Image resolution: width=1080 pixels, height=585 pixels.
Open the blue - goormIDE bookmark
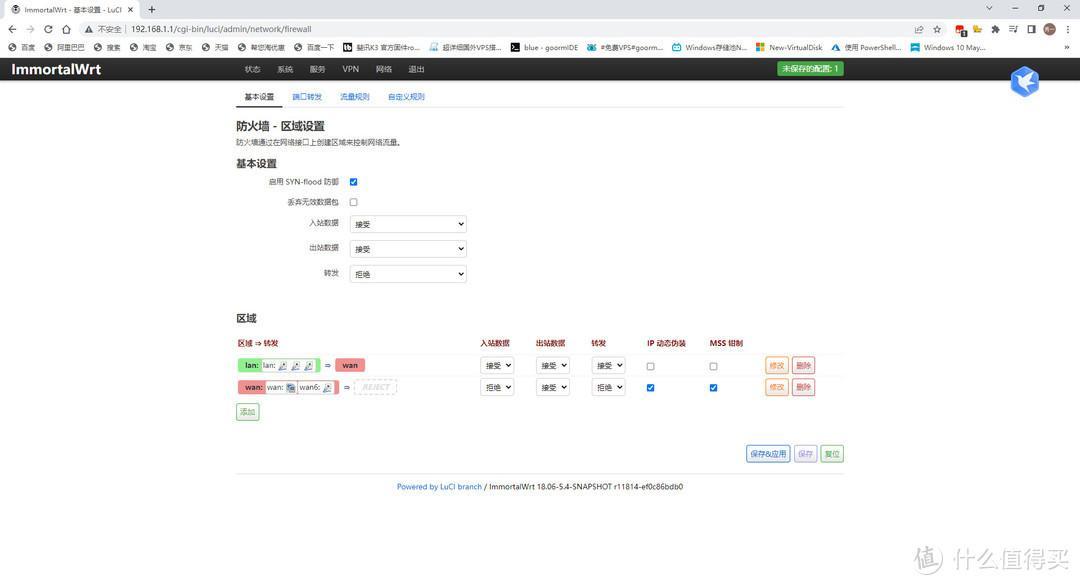coord(544,48)
